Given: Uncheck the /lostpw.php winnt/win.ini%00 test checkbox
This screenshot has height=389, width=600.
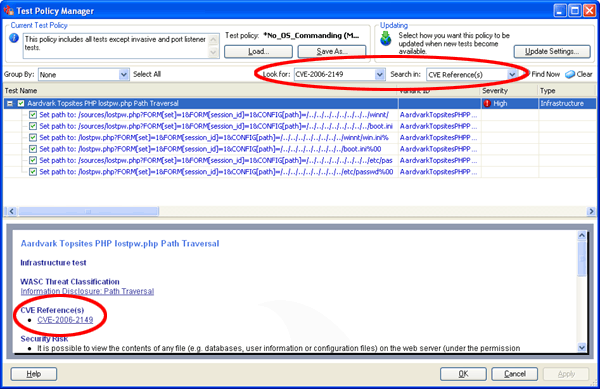Looking at the screenshot, I should pos(33,138).
